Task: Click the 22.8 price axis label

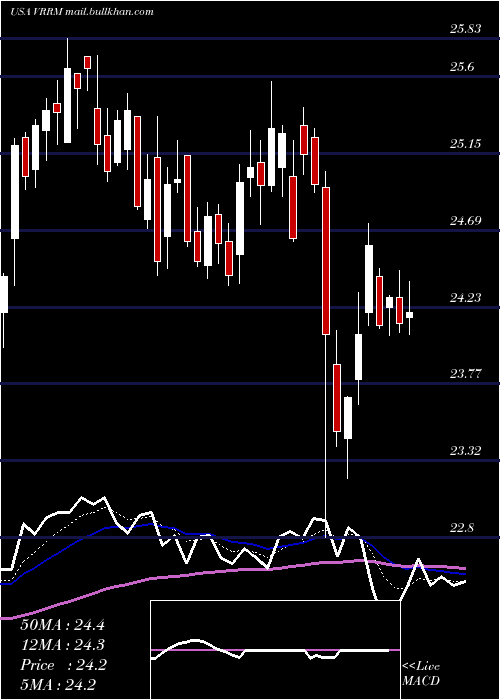Action: coord(462,528)
